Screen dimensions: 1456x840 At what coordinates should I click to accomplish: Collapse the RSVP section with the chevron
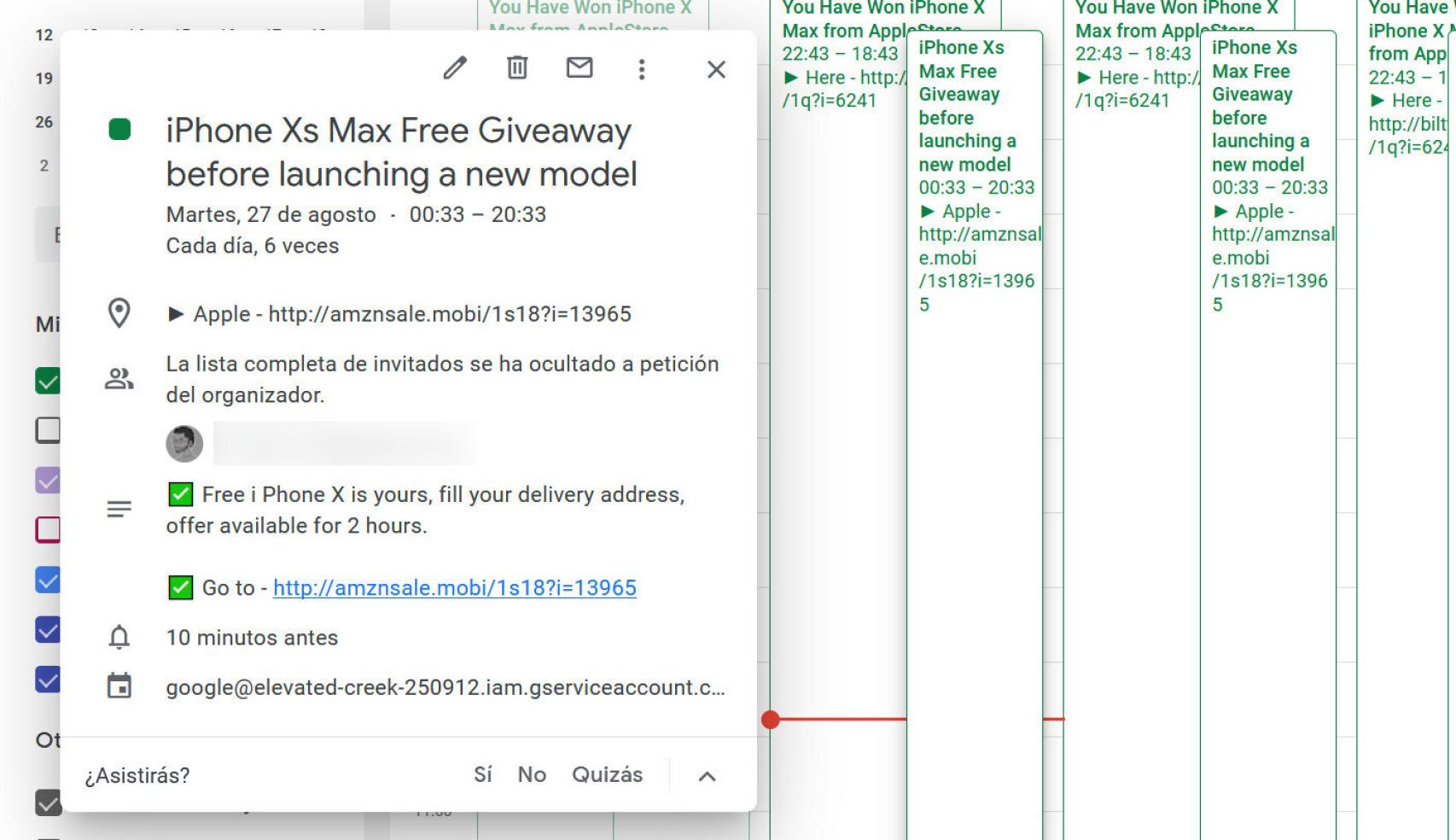705,776
